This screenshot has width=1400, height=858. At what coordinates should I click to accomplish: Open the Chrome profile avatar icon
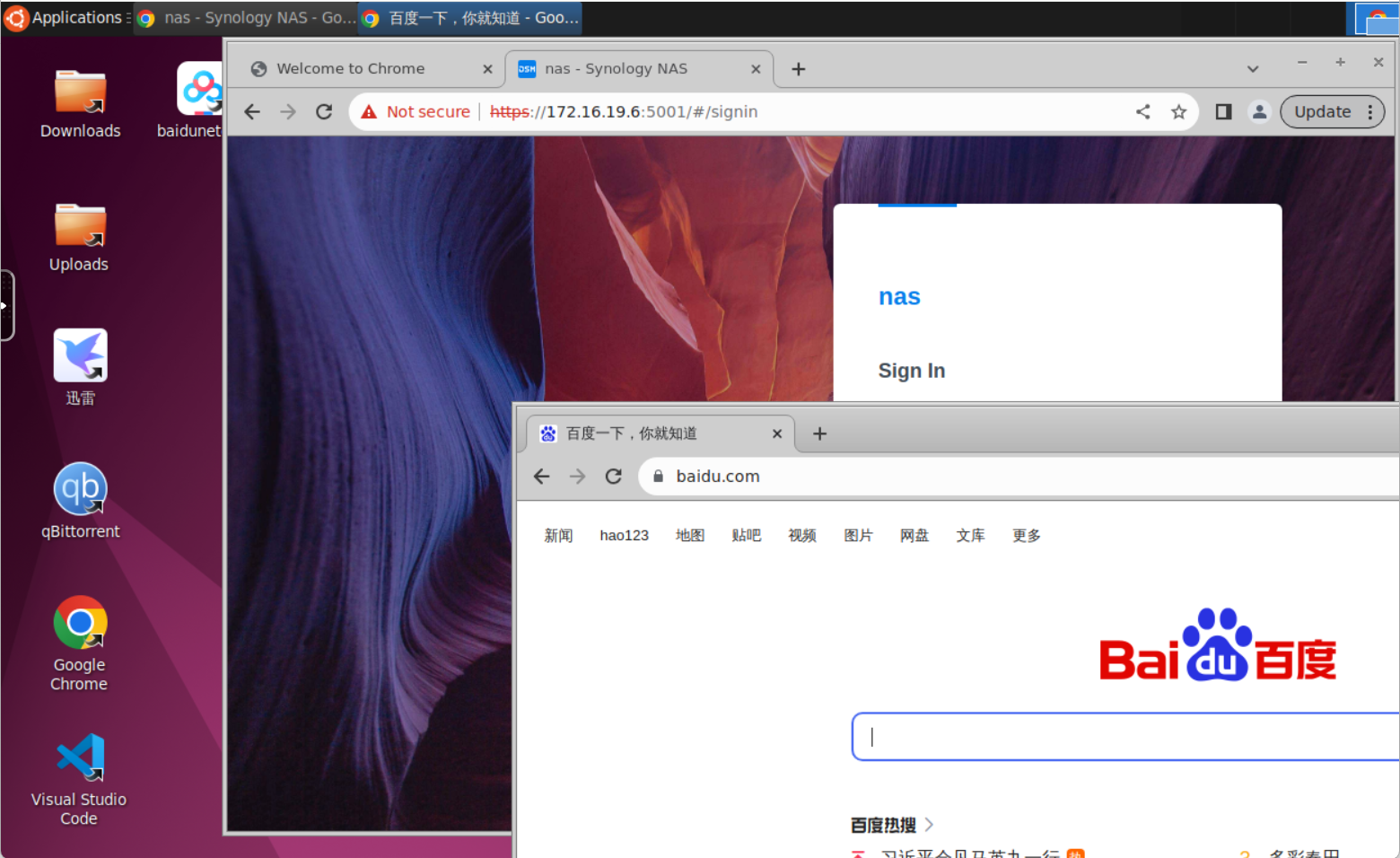1259,111
